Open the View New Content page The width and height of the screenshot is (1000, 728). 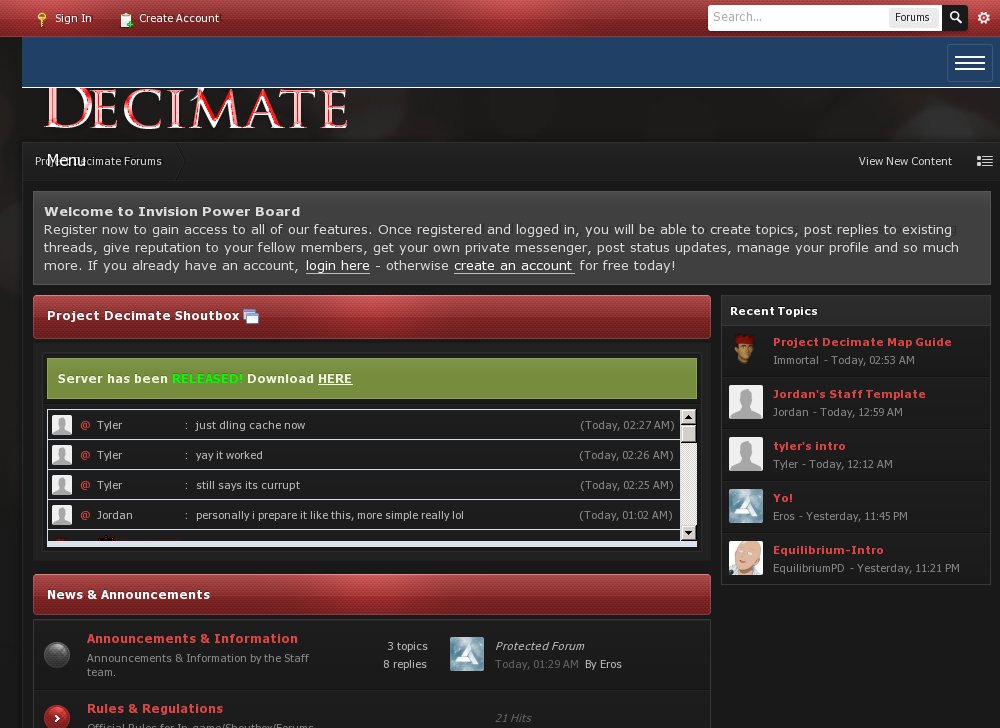pyautogui.click(x=905, y=161)
